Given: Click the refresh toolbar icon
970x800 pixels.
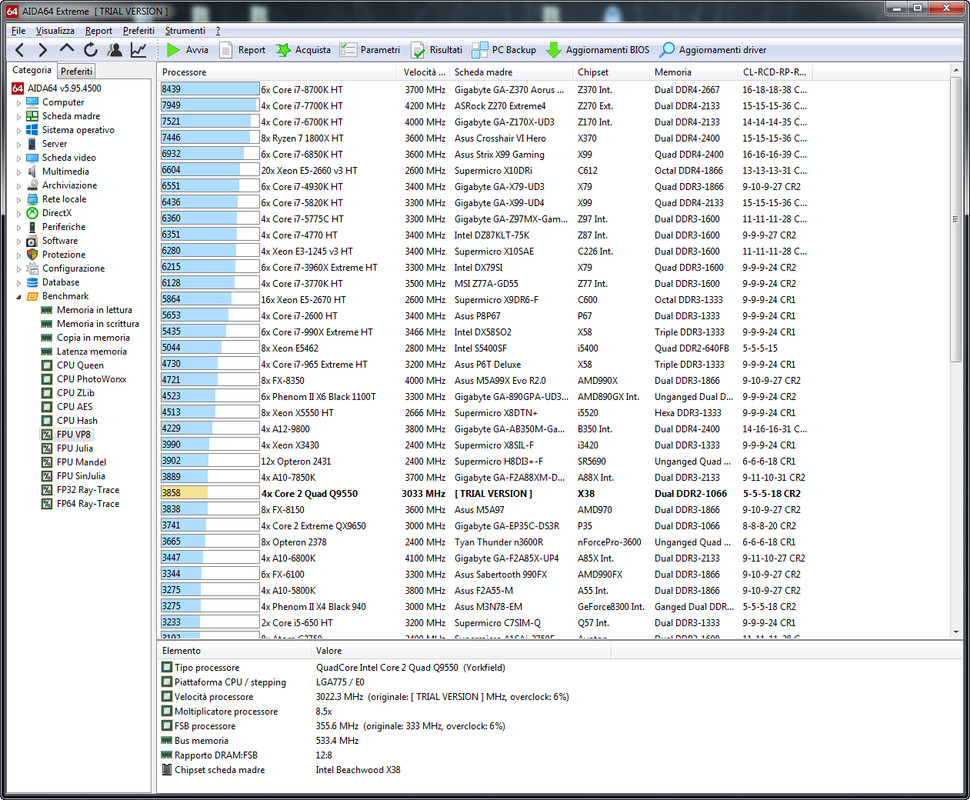Looking at the screenshot, I should click(x=90, y=50).
